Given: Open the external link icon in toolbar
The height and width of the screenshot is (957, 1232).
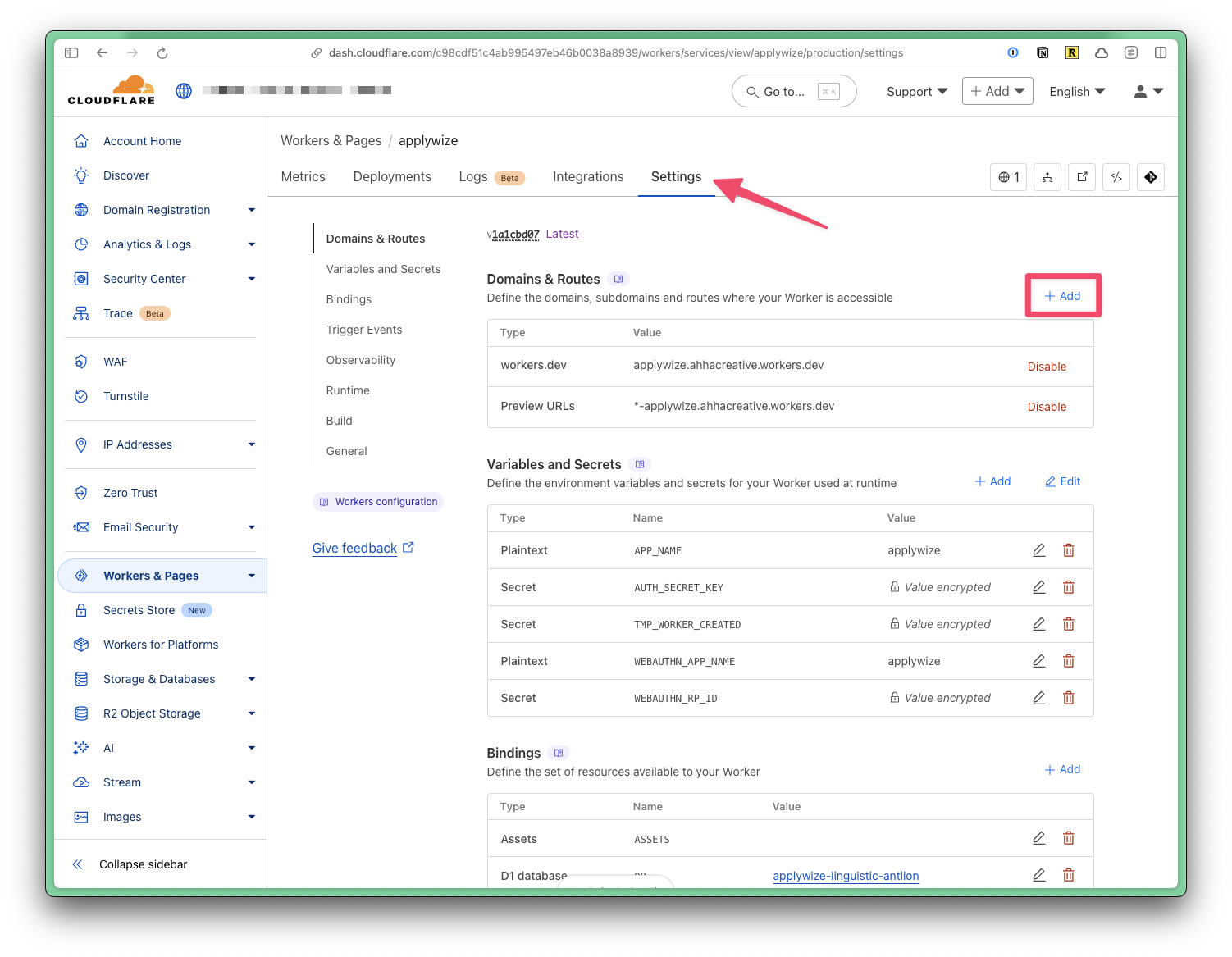Looking at the screenshot, I should 1082,177.
